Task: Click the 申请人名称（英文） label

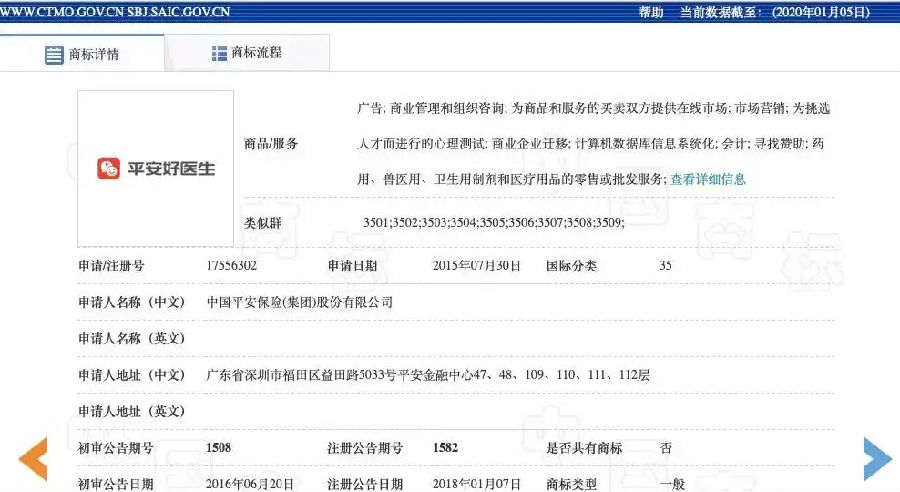Action: pyautogui.click(x=131, y=338)
